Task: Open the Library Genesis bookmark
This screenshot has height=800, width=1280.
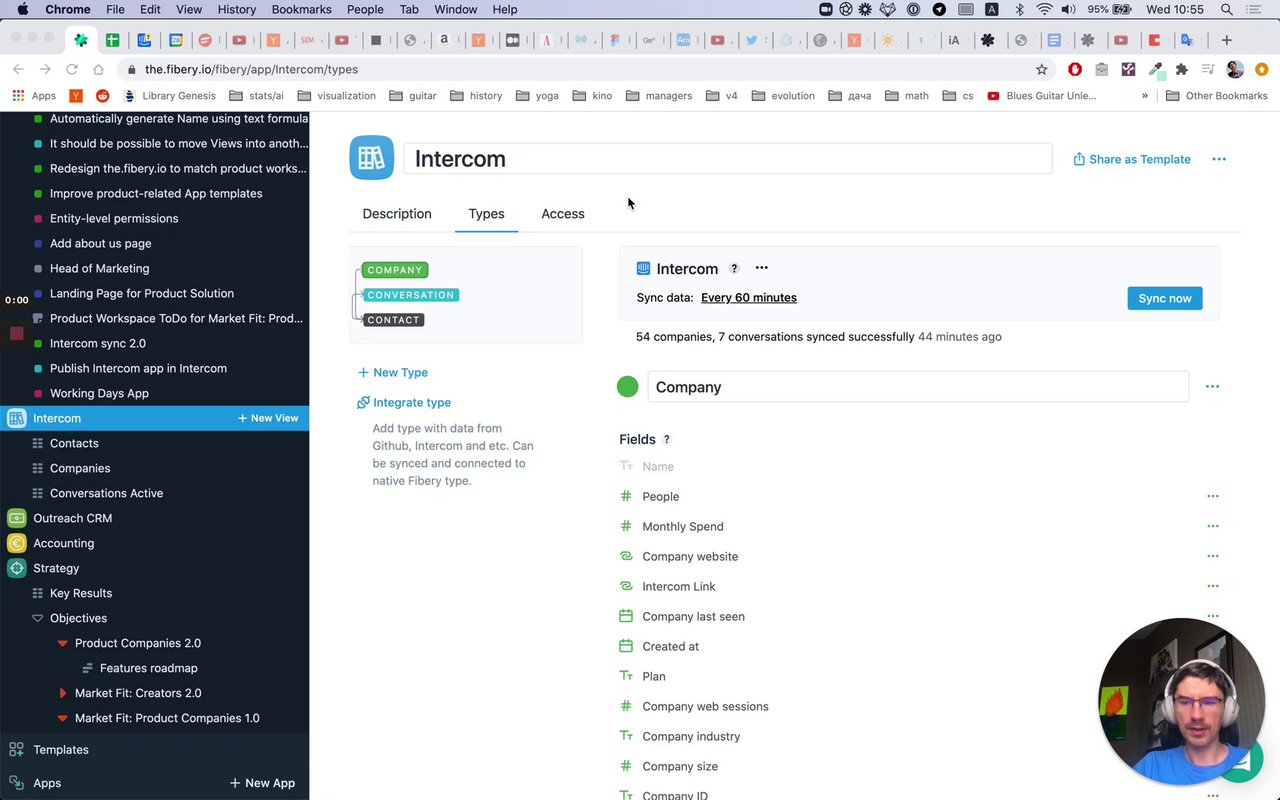Action: tap(169, 96)
